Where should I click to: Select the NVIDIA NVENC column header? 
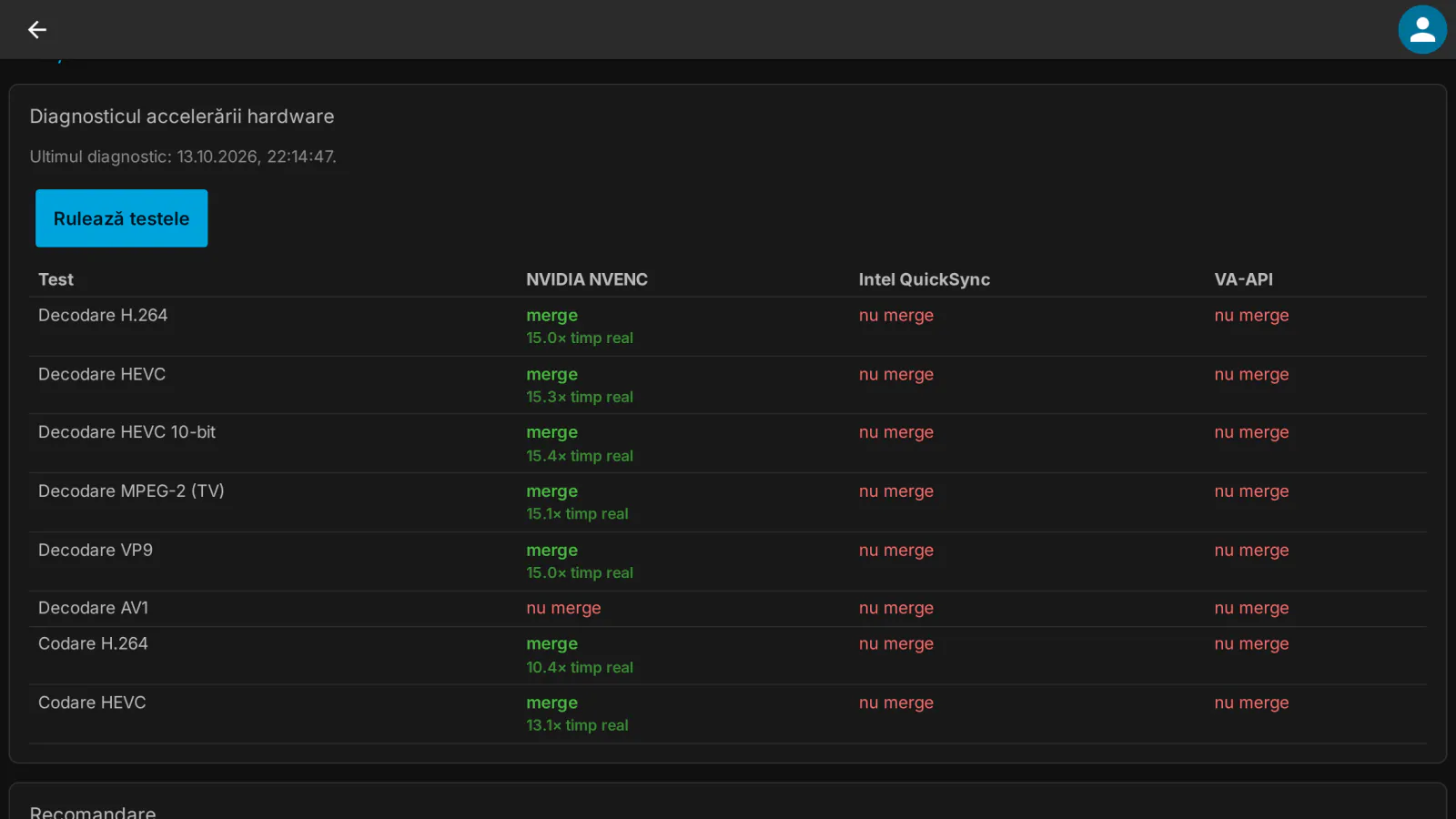(x=587, y=279)
